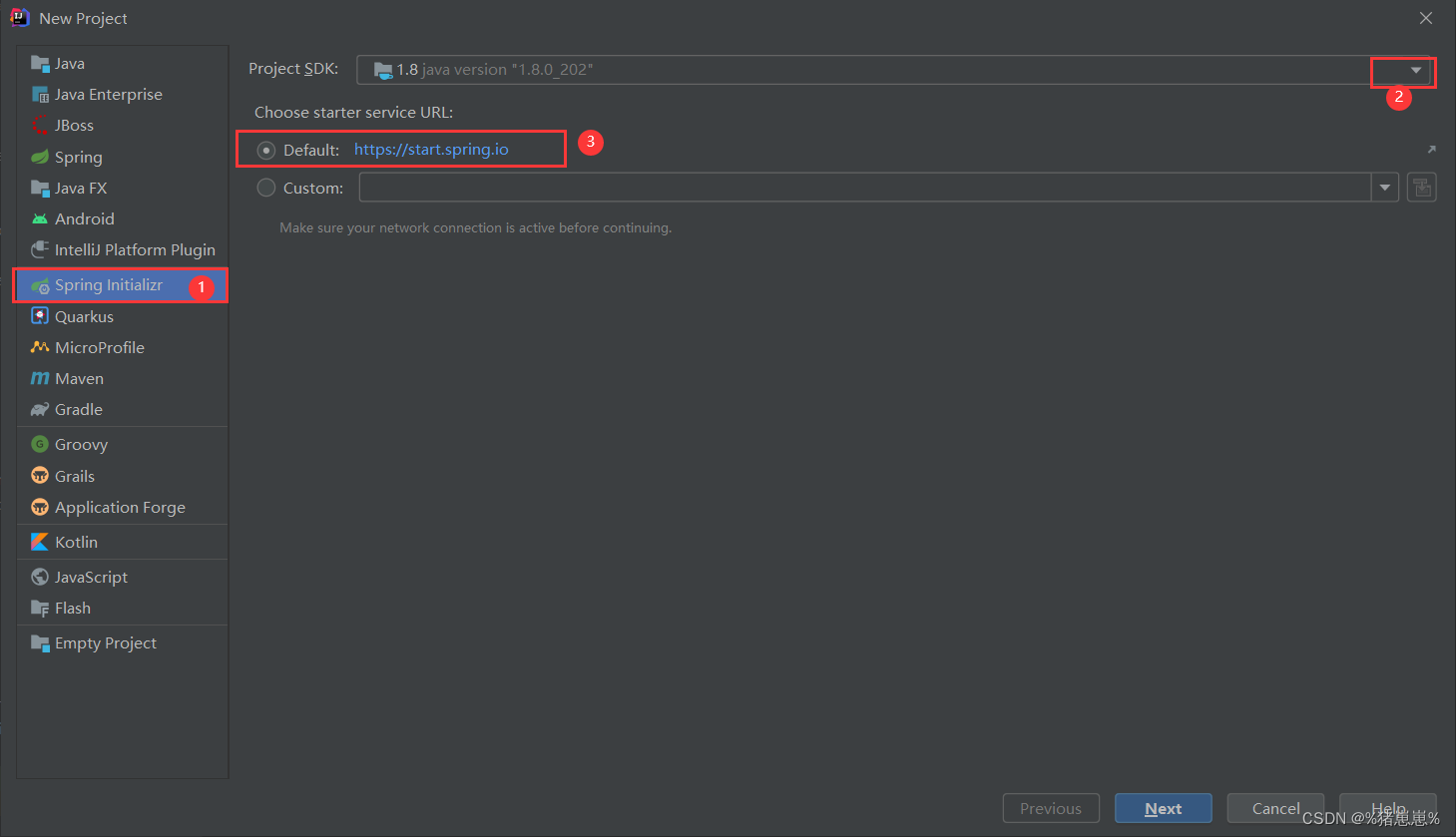Expand the Custom URL combo box arrow
This screenshot has height=837, width=1456.
click(x=1385, y=188)
